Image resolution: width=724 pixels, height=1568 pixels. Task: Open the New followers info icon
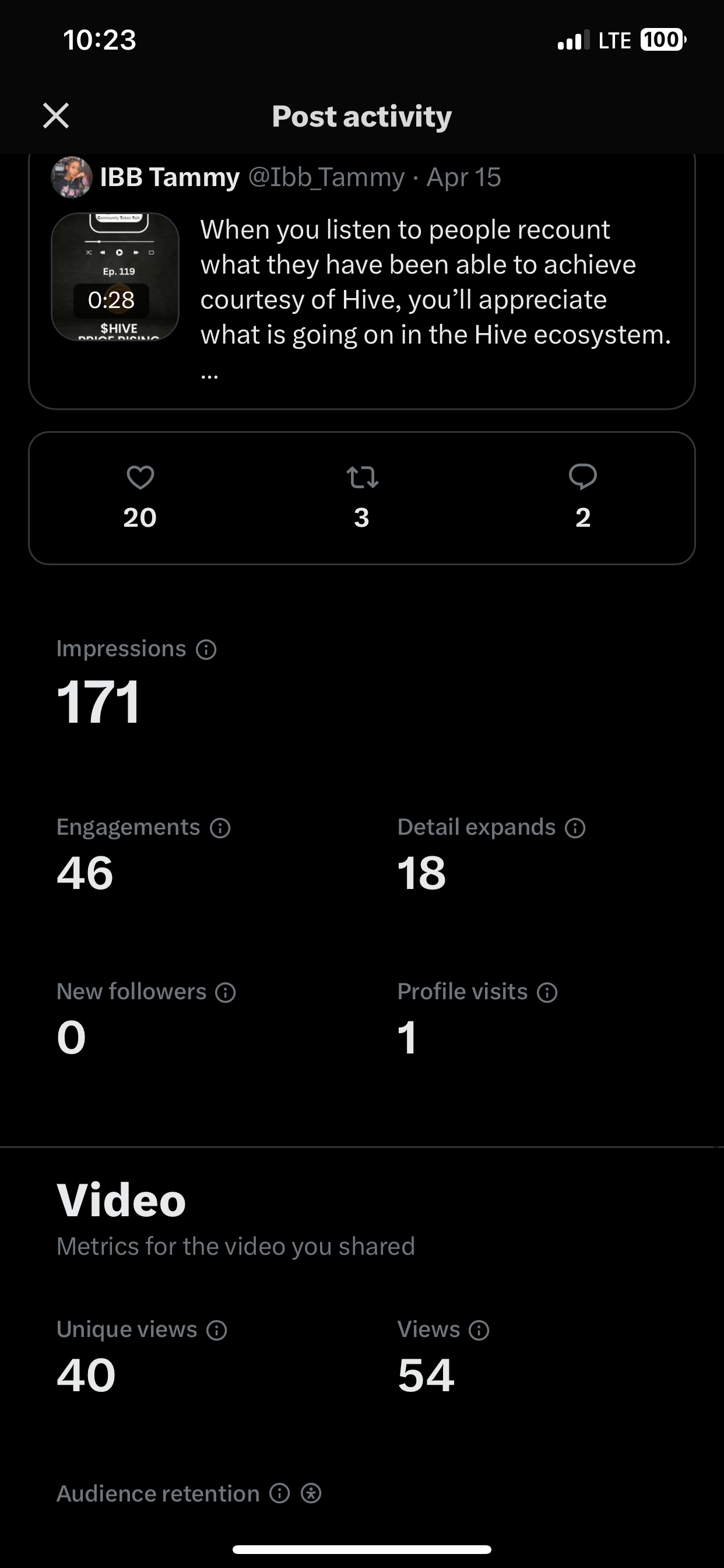click(x=226, y=993)
